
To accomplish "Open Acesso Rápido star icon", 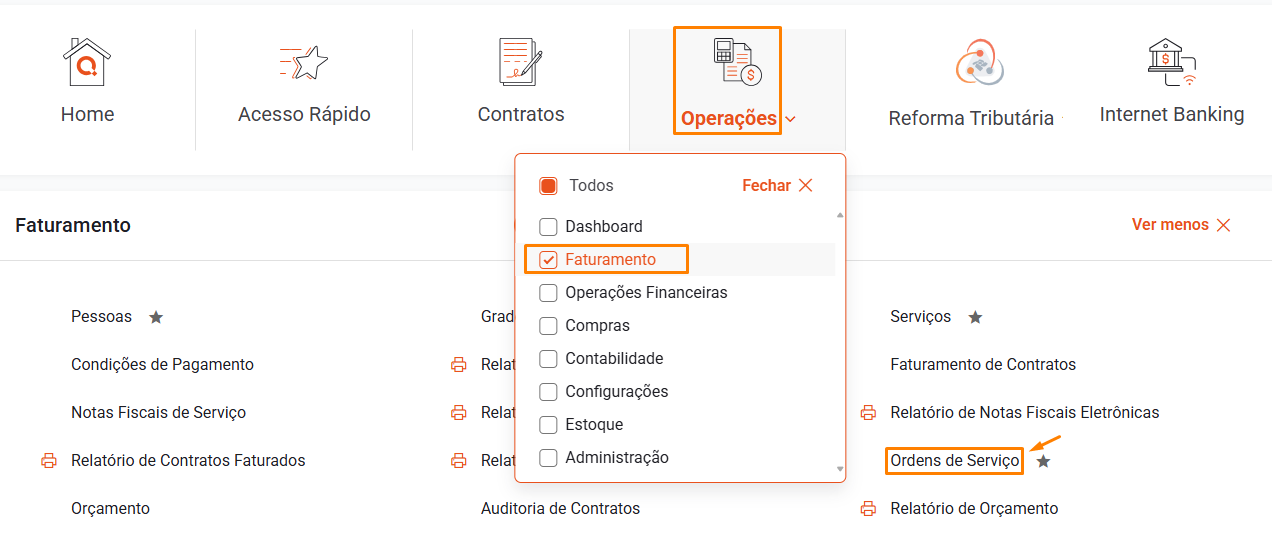I will click(304, 63).
